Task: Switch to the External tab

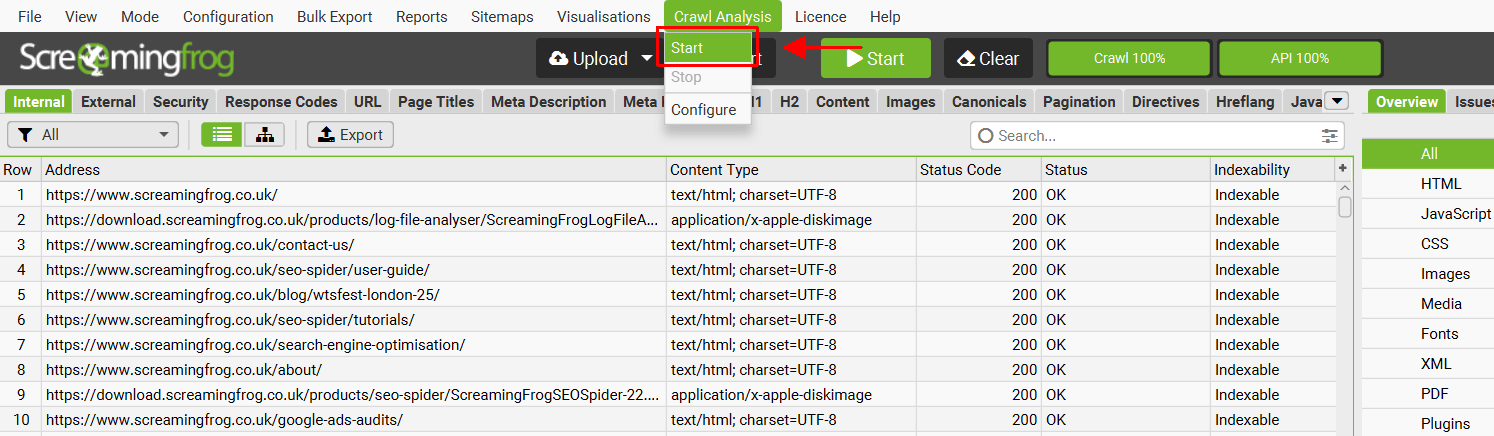Action: pos(108,102)
